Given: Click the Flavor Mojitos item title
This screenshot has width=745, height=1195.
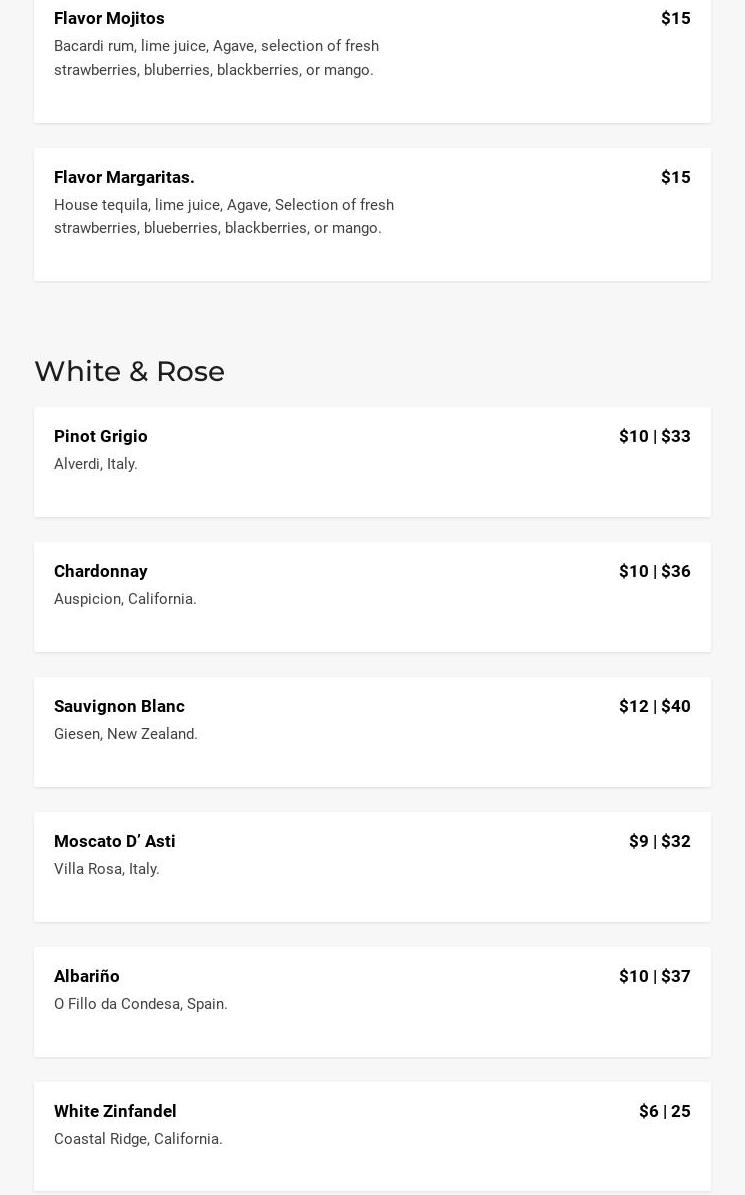Looking at the screenshot, I should point(109,18).
